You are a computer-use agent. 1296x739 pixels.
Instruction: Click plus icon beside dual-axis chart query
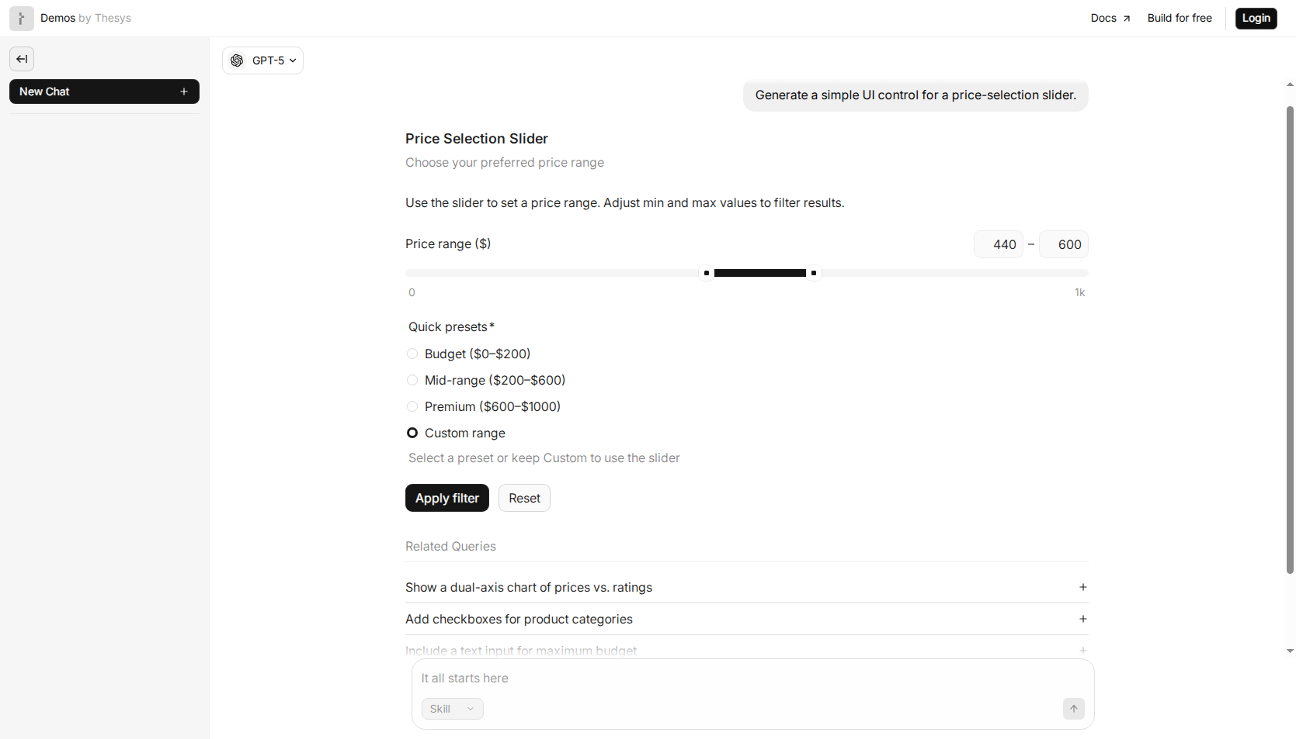click(x=1083, y=587)
